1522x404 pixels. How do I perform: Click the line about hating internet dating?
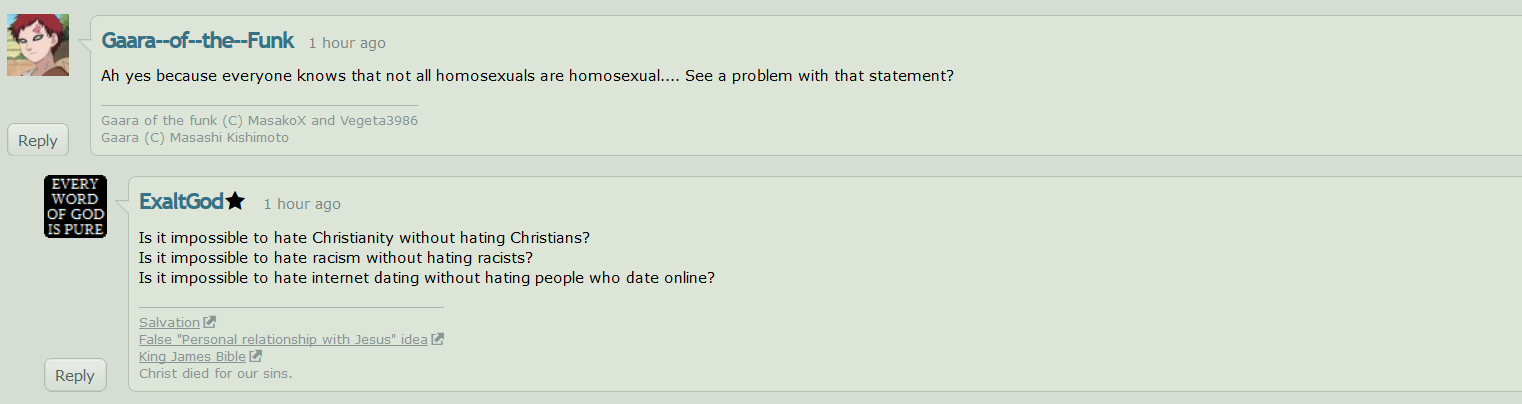click(x=426, y=278)
